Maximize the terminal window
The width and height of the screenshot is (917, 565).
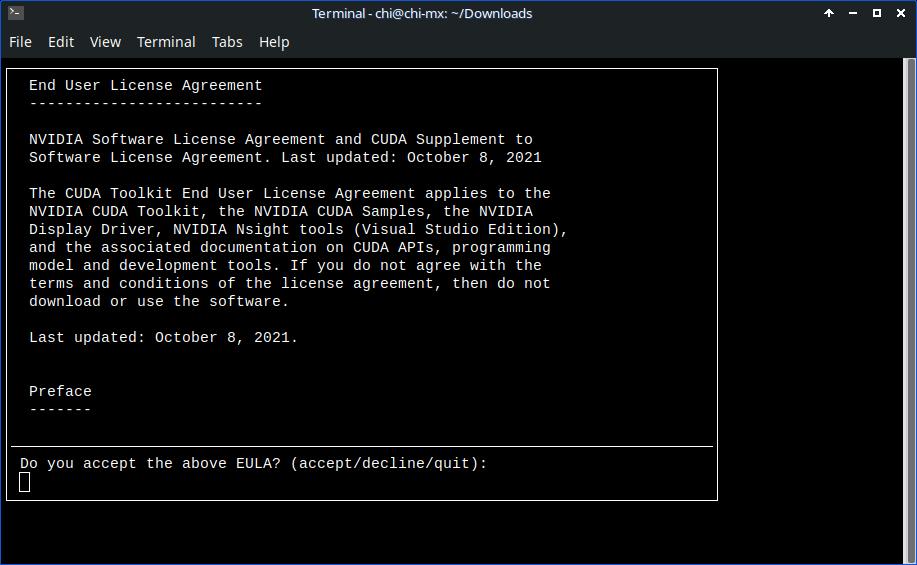click(x=877, y=13)
